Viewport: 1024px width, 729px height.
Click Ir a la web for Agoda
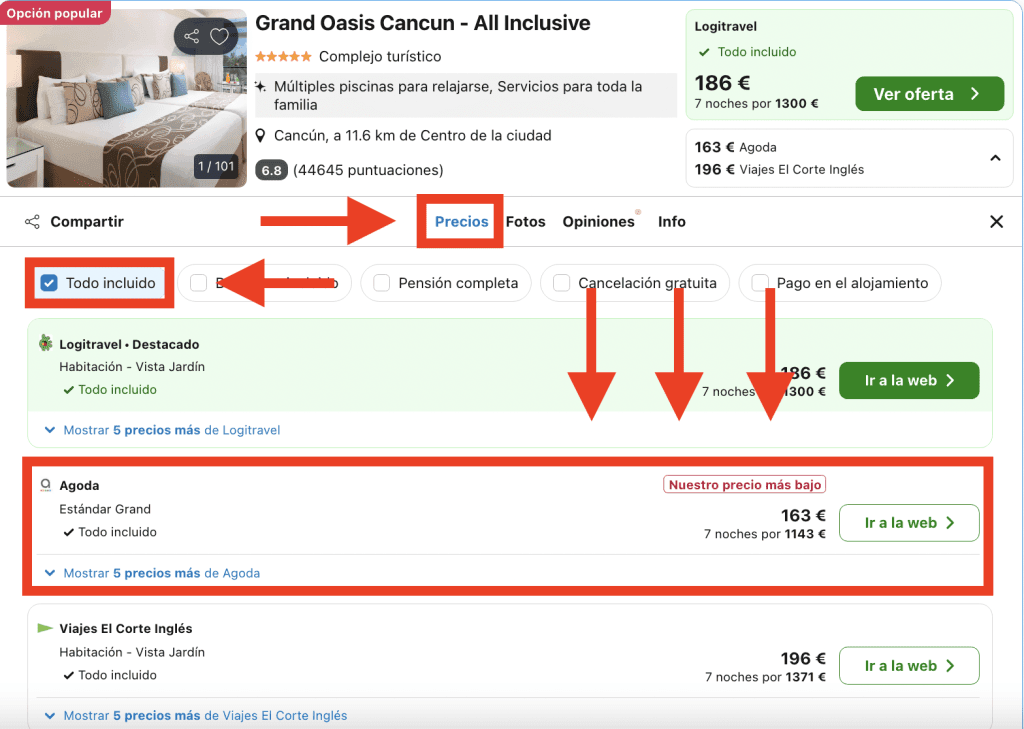click(x=908, y=523)
